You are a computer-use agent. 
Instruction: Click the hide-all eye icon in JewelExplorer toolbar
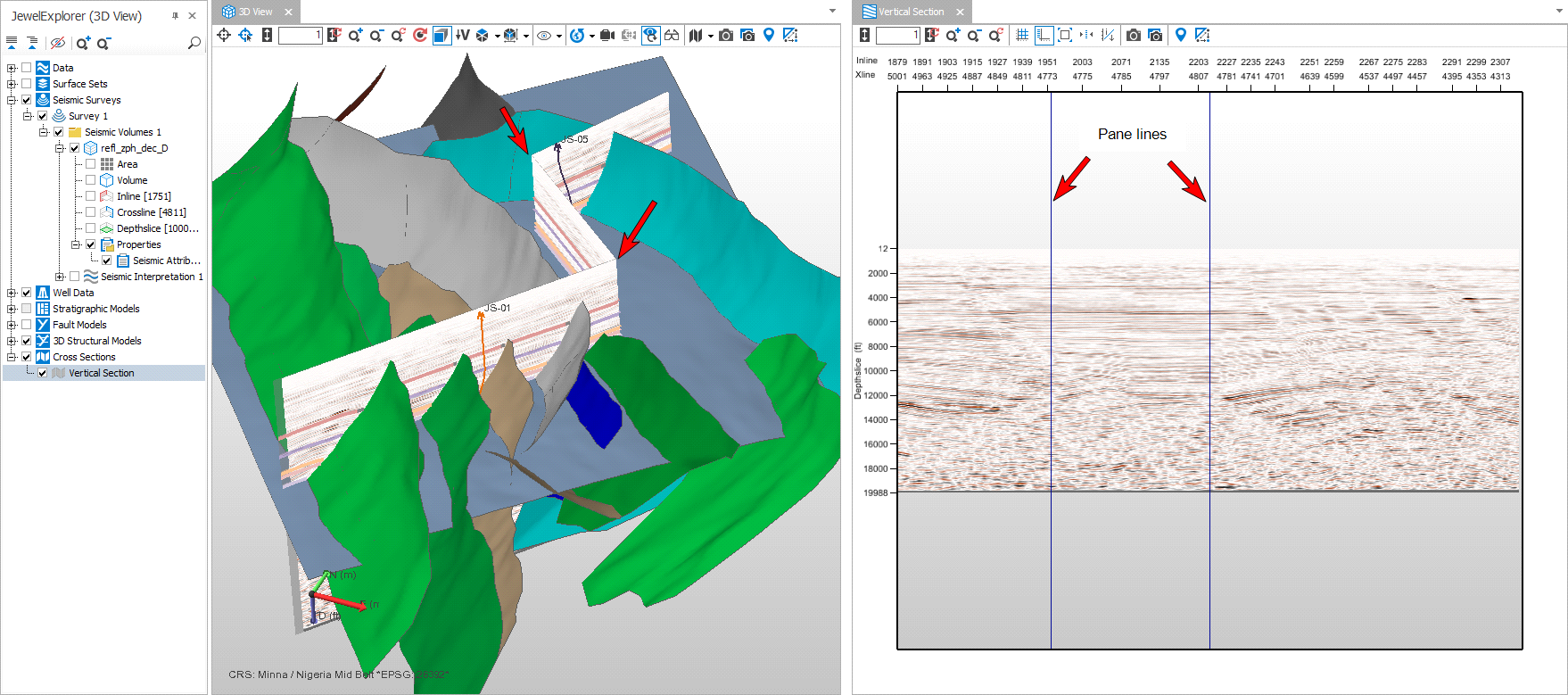click(x=58, y=43)
